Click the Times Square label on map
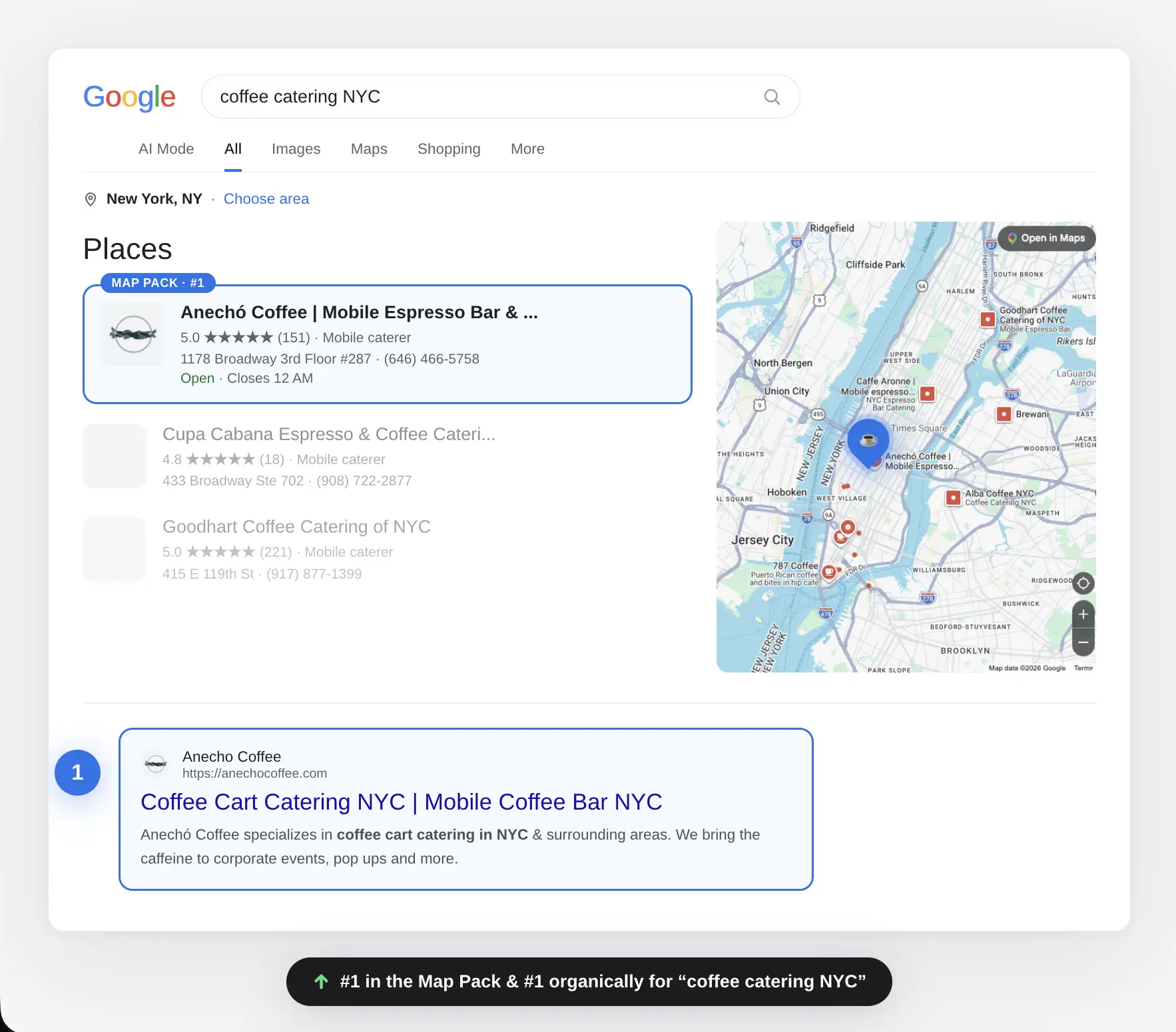The image size is (1176, 1032). (919, 429)
